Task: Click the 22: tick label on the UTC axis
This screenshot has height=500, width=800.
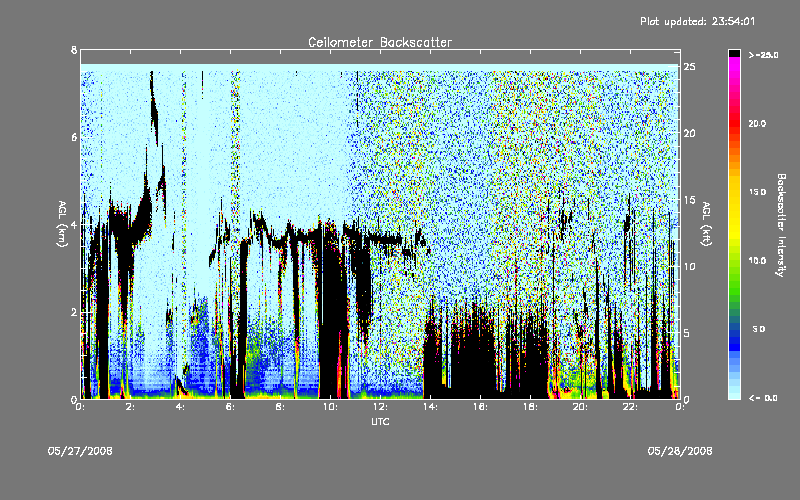Action: [630, 407]
